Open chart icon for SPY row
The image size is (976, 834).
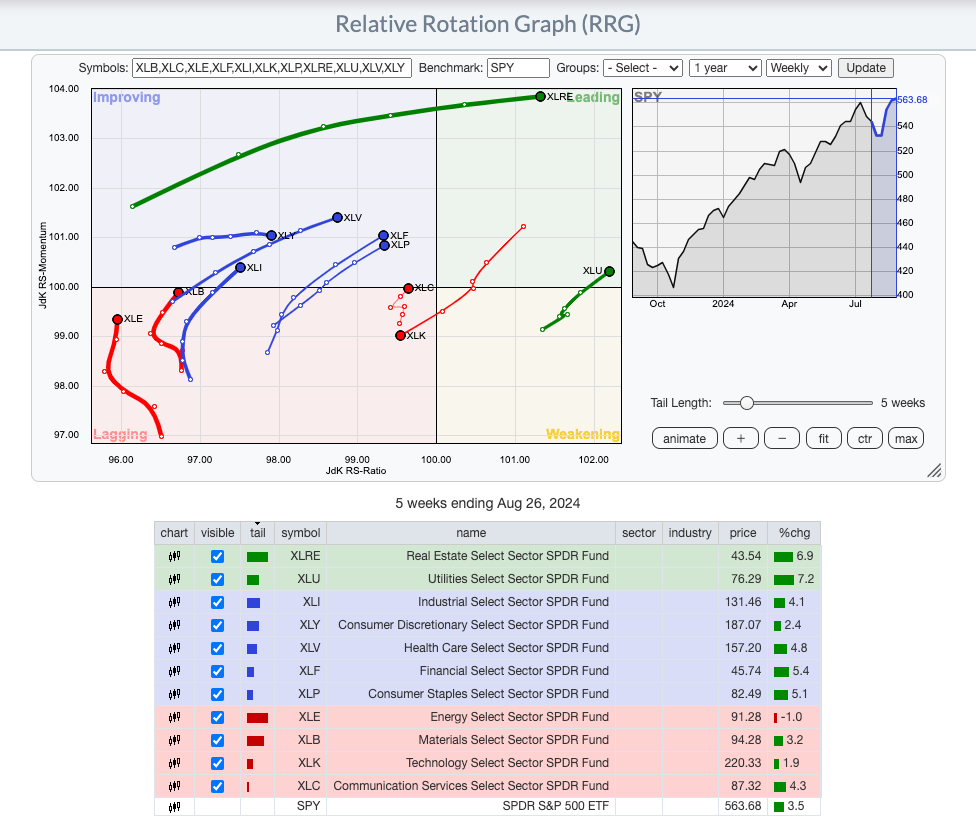tap(174, 807)
